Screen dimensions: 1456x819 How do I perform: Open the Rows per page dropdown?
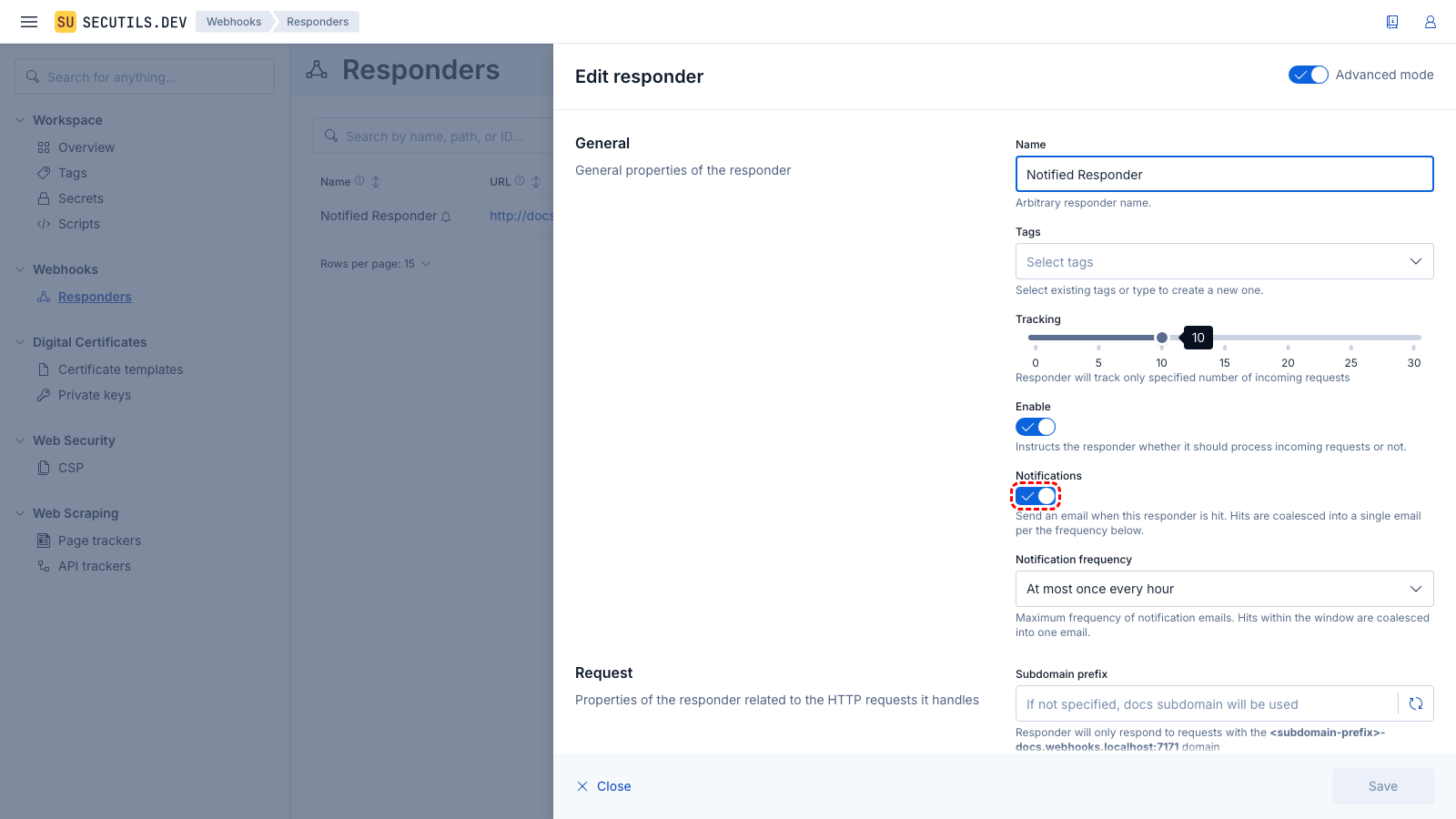pos(375,264)
